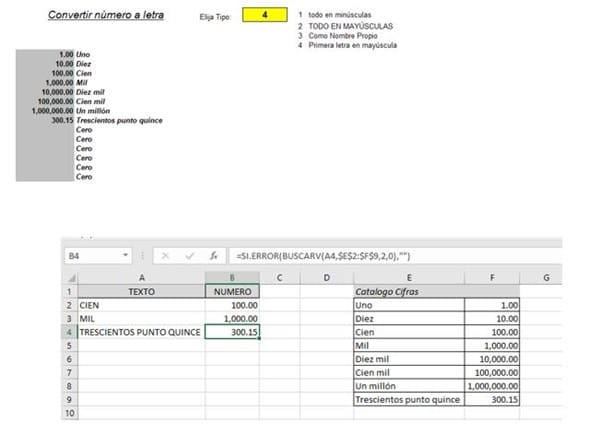Open the insert function fx icon
This screenshot has height=446, width=600.
pos(214,256)
